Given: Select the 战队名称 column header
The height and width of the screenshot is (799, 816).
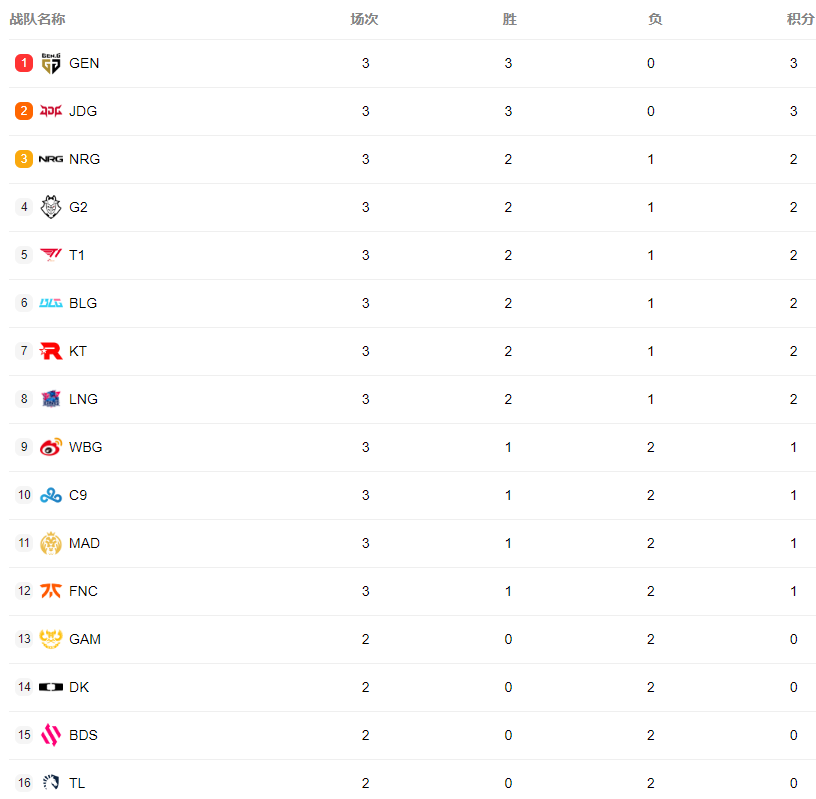Looking at the screenshot, I should pos(37,19).
